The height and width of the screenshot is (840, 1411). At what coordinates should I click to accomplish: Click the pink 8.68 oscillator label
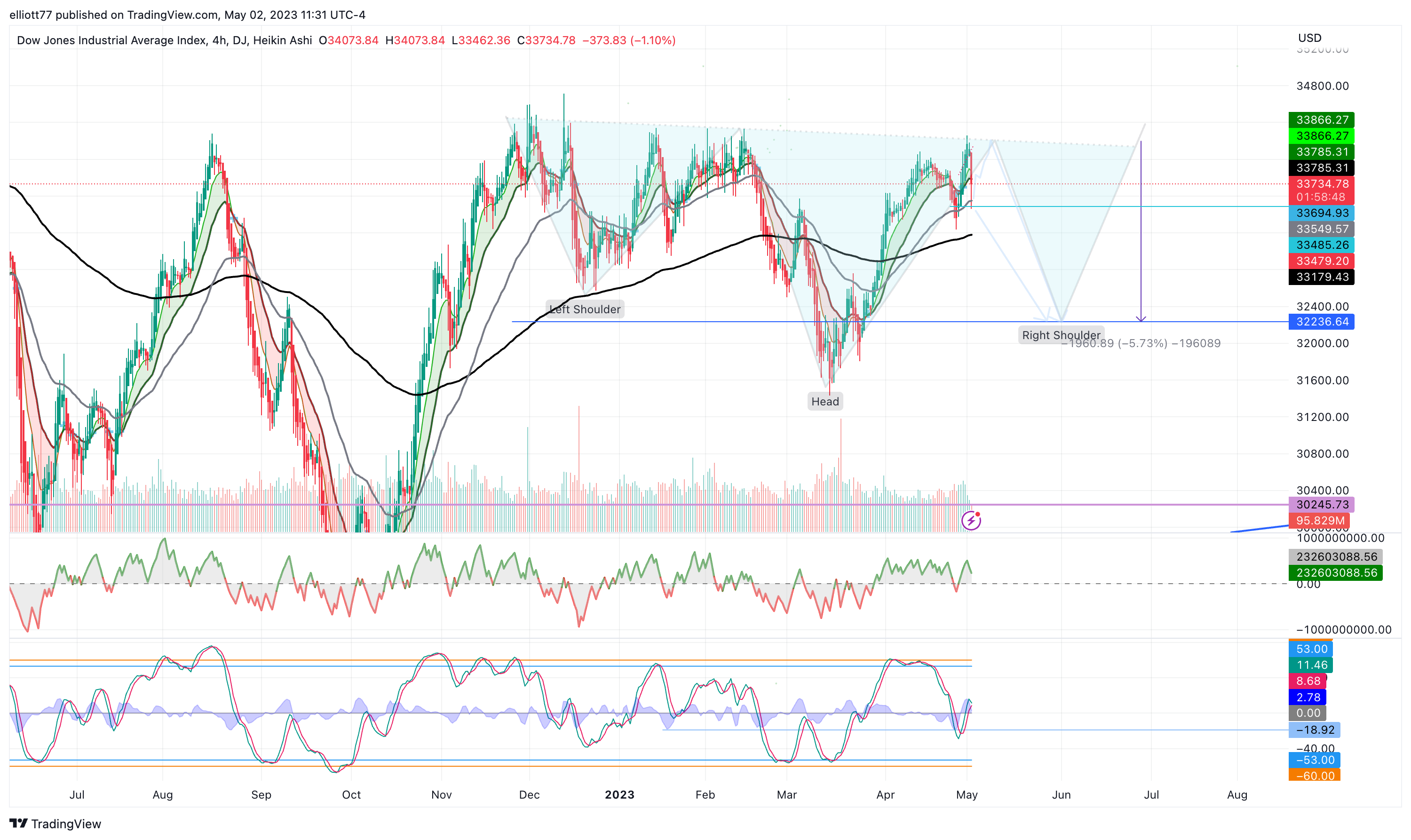[x=1308, y=681]
